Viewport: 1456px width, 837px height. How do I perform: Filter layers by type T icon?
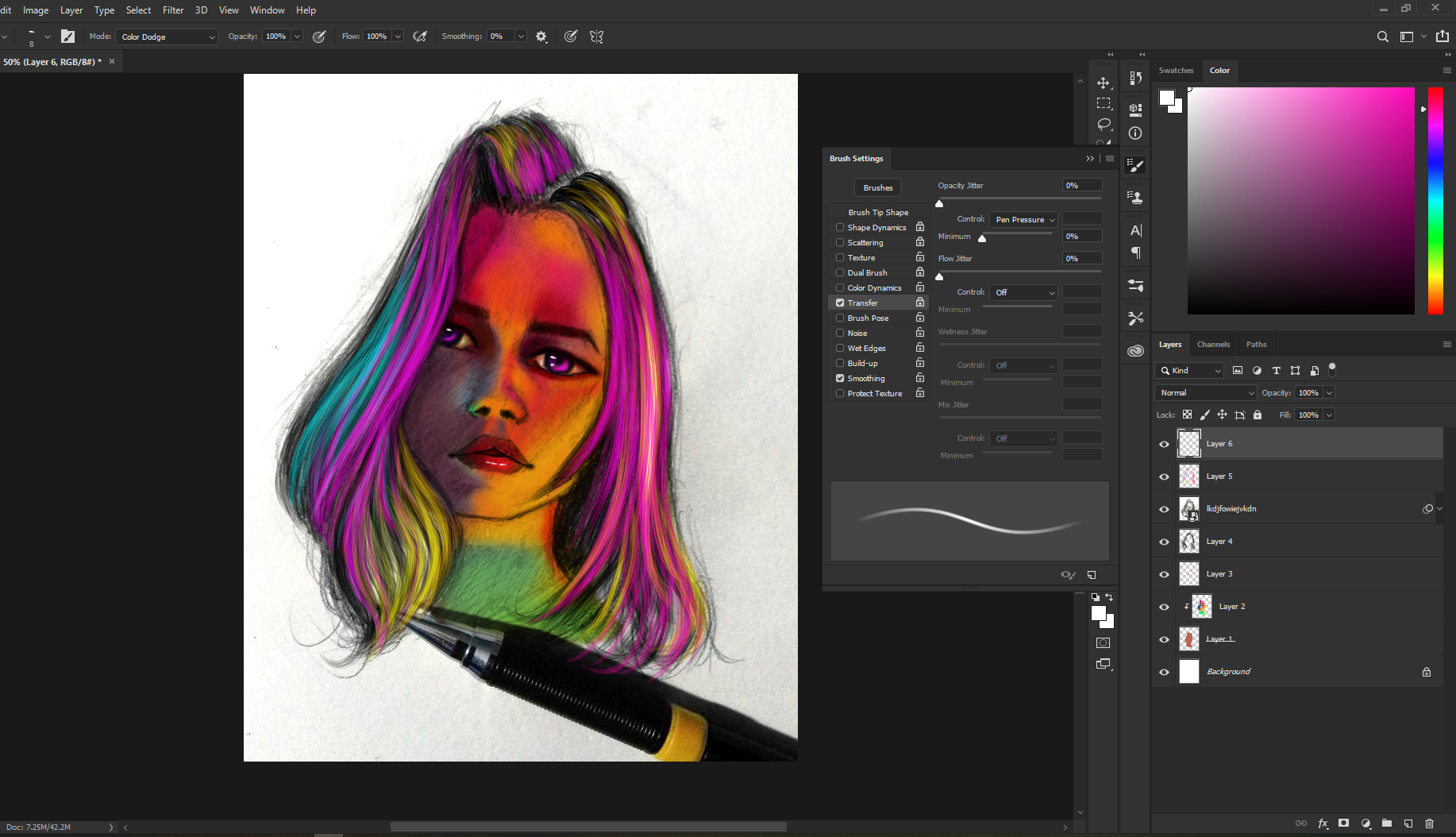tap(1276, 370)
